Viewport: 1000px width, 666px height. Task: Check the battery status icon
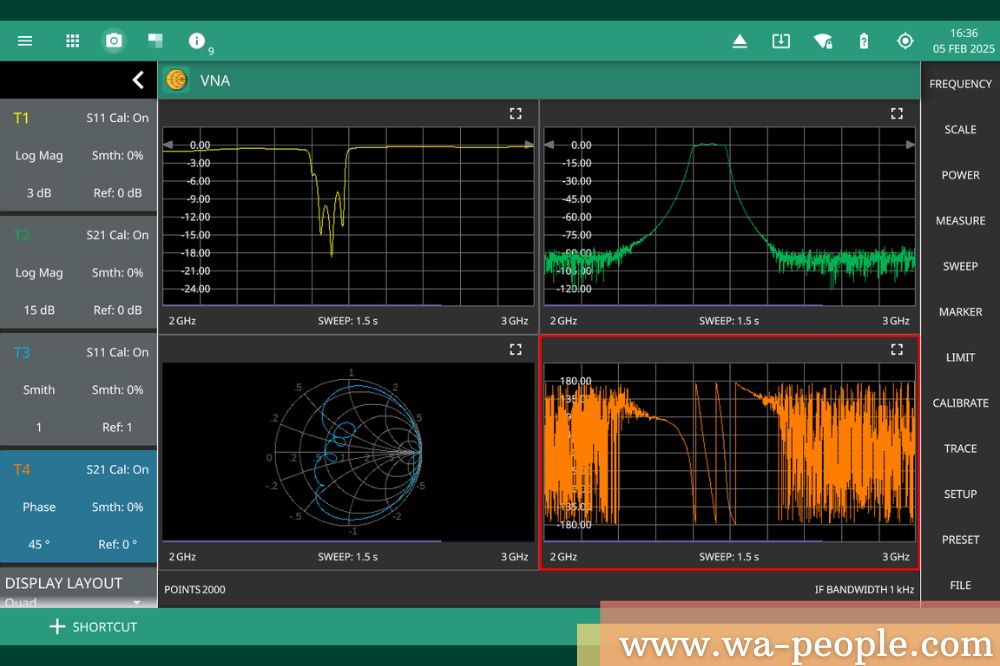click(x=864, y=41)
